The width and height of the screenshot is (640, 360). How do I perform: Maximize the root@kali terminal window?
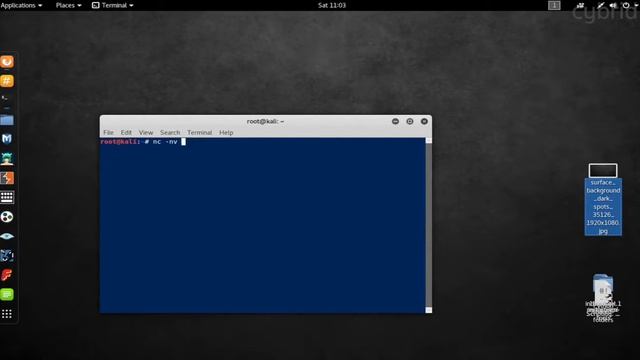coord(410,121)
